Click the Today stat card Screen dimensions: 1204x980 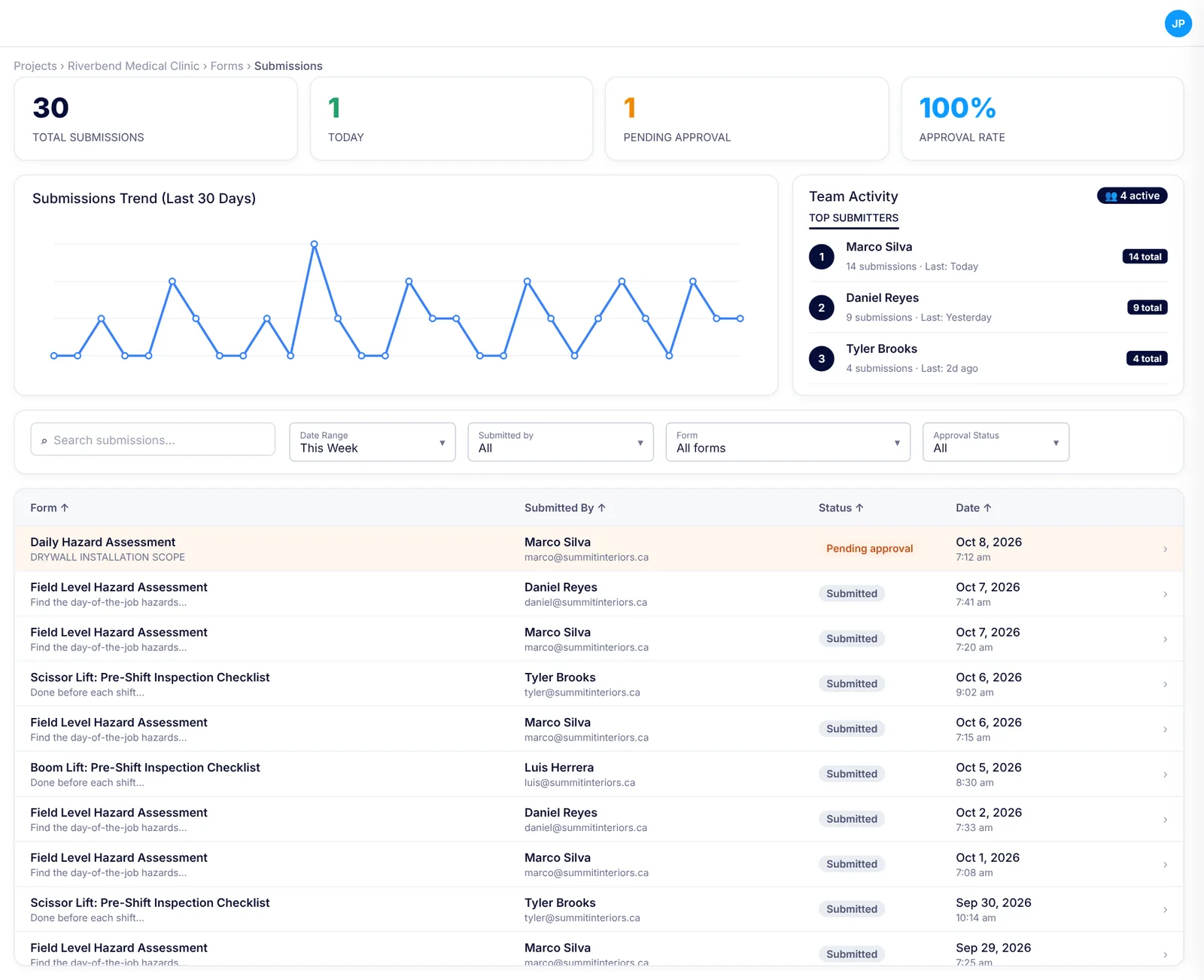(451, 119)
